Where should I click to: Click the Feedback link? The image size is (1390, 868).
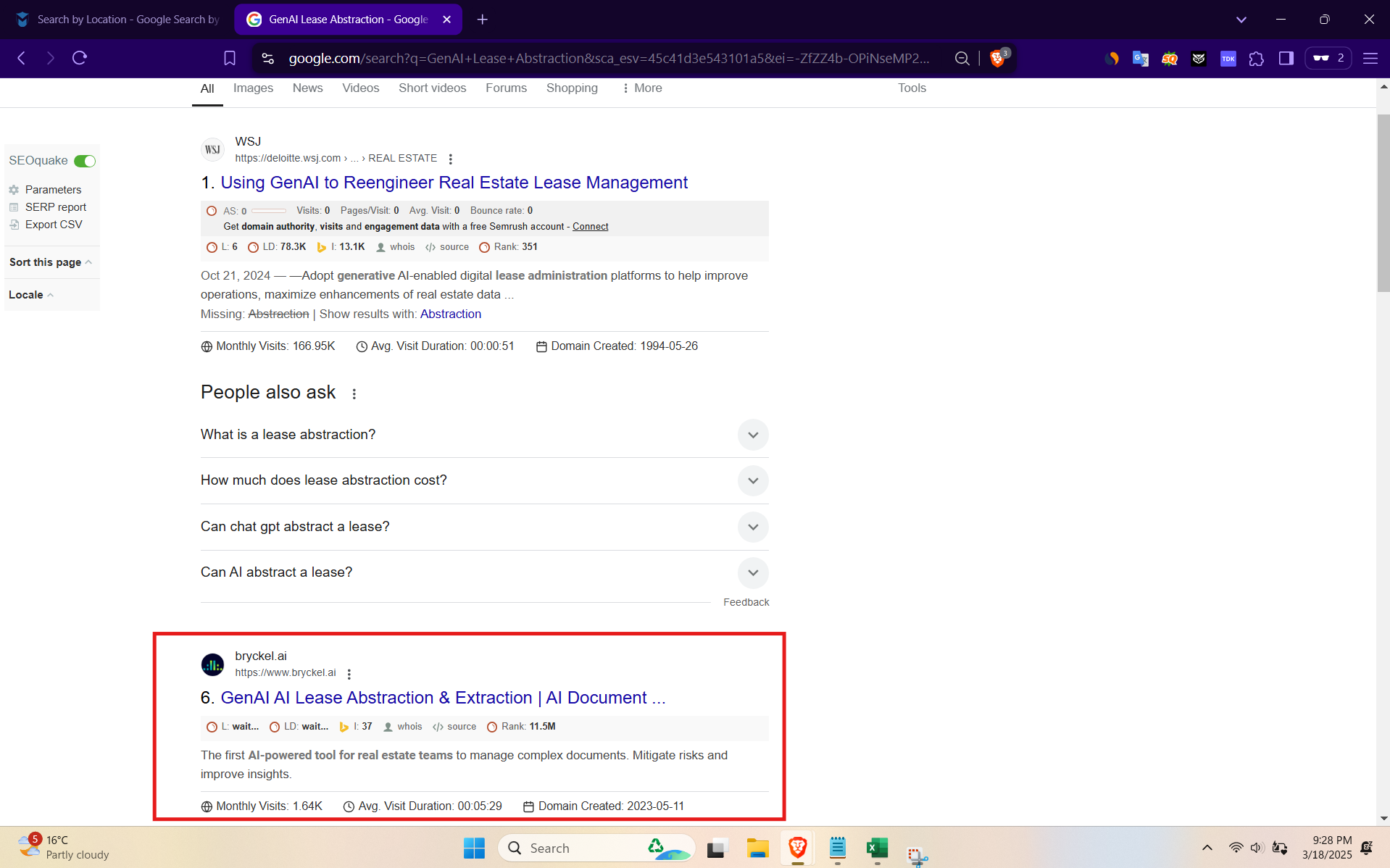pyautogui.click(x=746, y=602)
